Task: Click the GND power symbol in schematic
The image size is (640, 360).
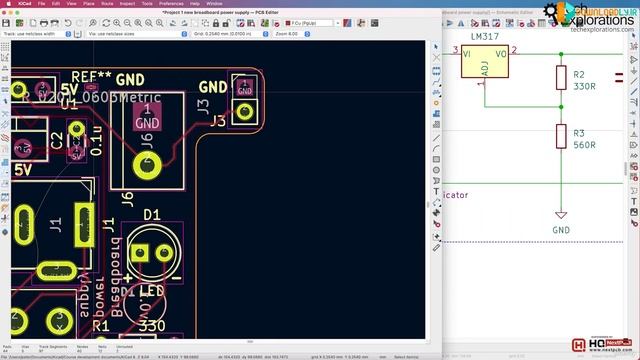Action: pos(561,215)
